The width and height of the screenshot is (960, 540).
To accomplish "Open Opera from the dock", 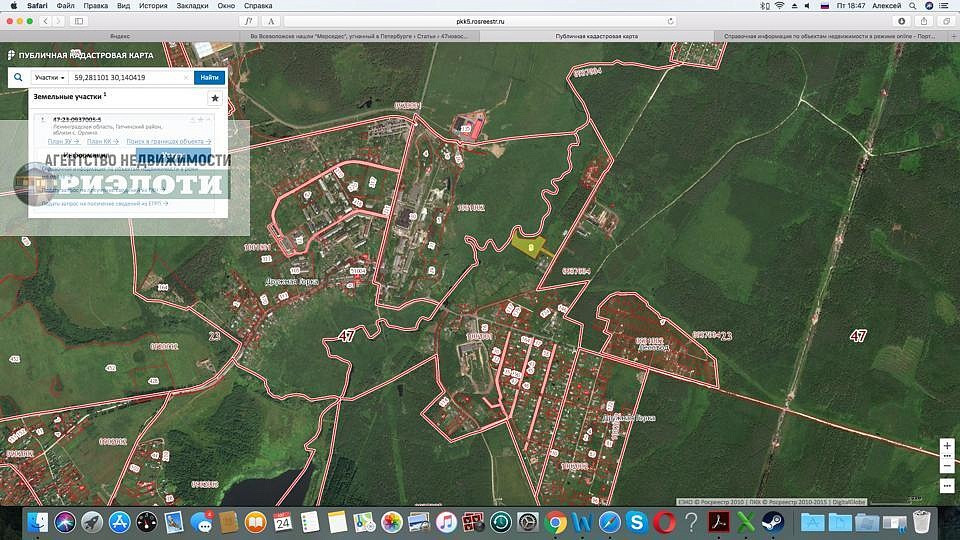I will (664, 522).
